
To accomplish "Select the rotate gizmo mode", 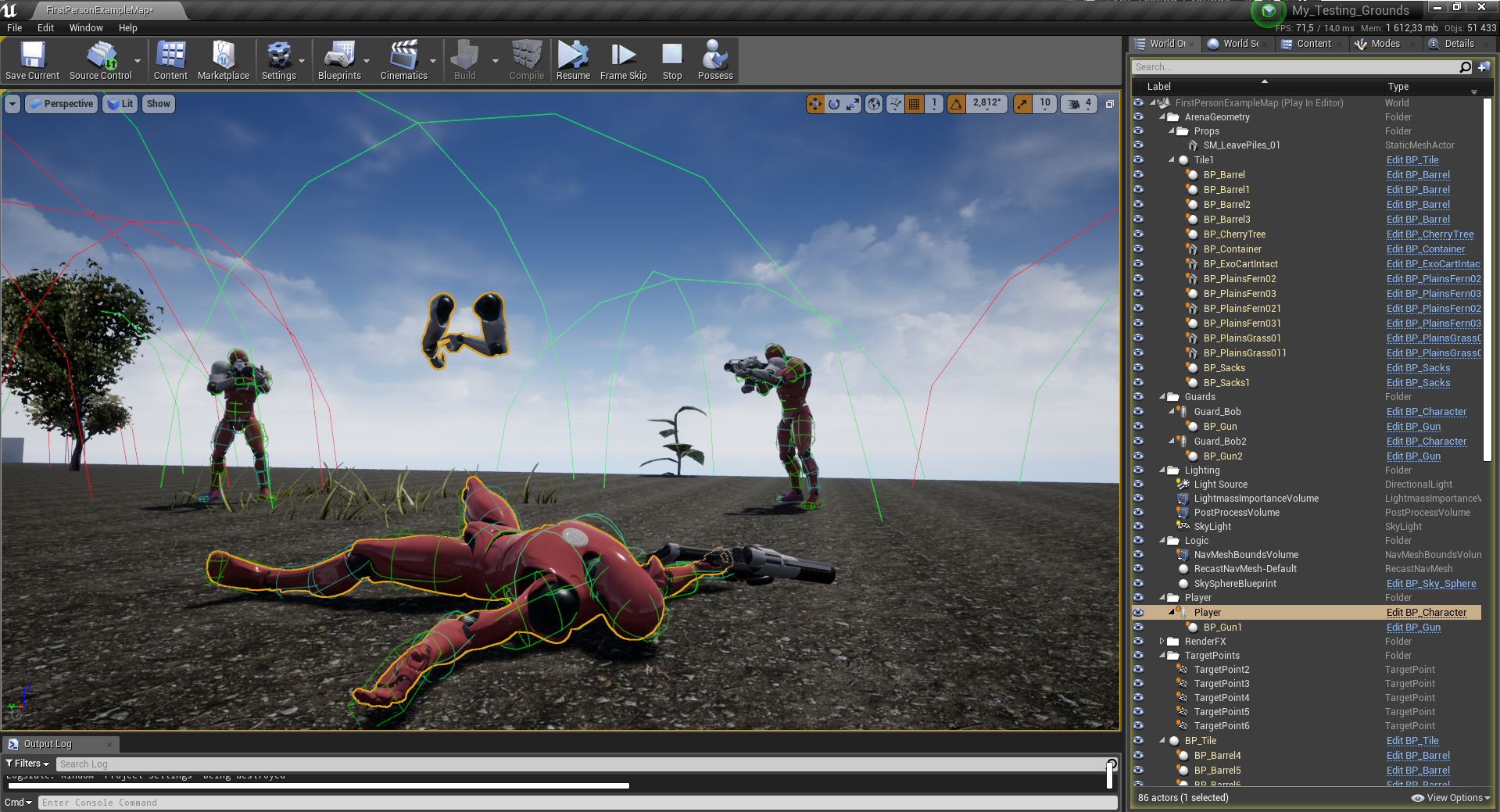I will [x=834, y=104].
